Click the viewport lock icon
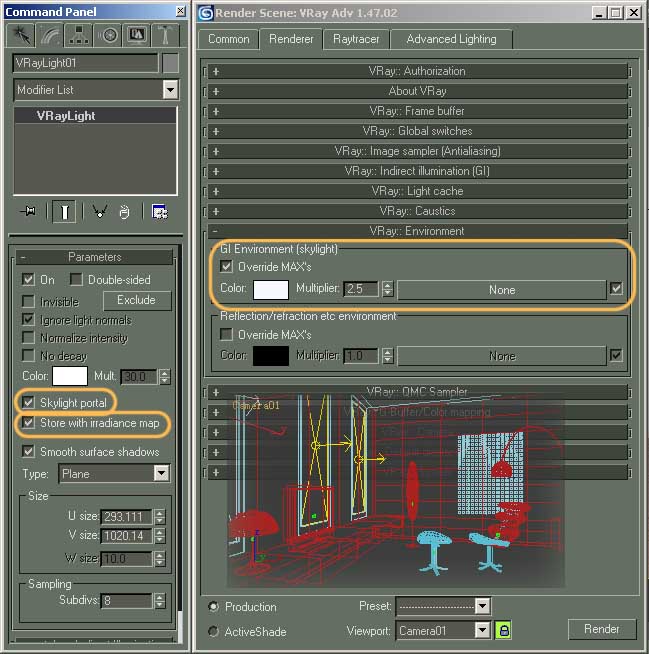This screenshot has width=649, height=654. 503,630
